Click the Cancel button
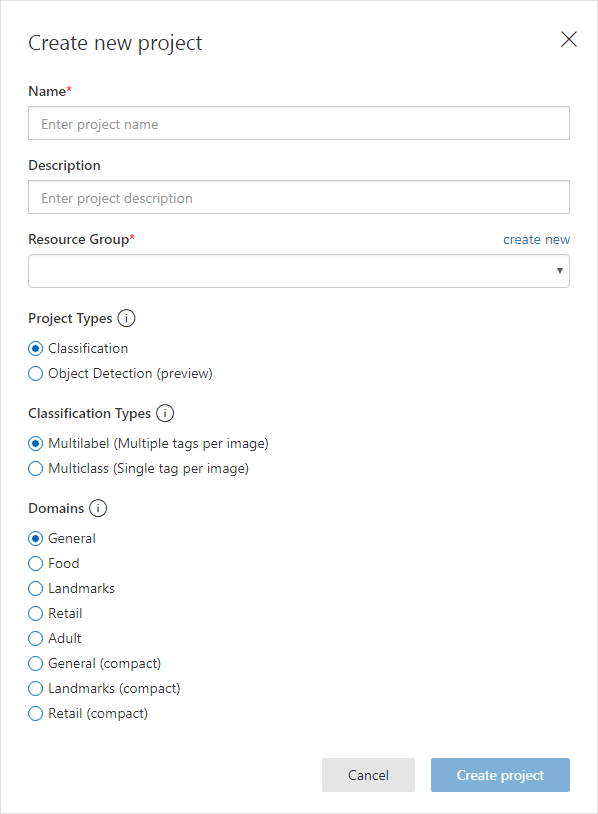 pos(368,775)
